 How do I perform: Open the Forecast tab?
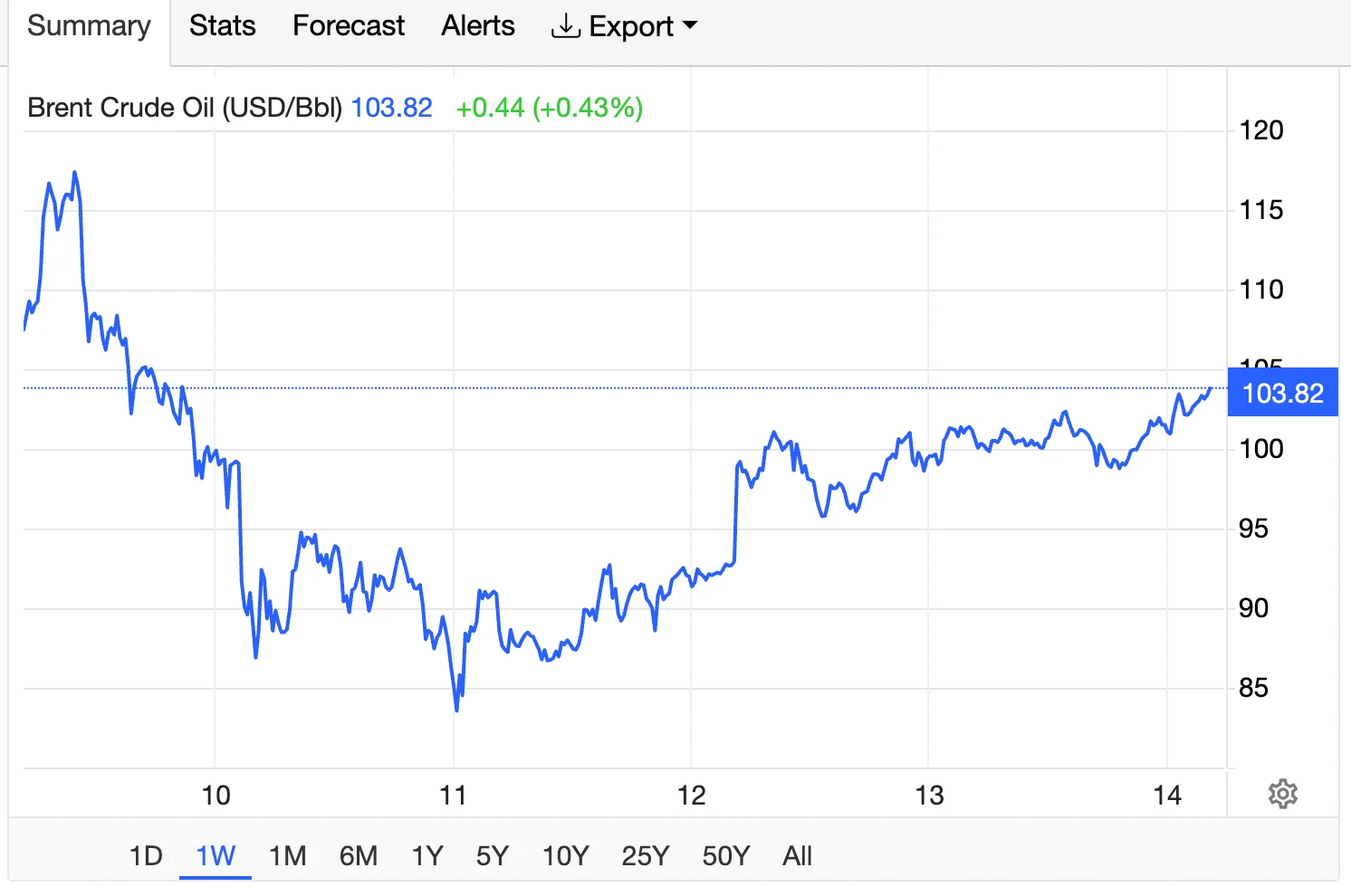[x=348, y=26]
